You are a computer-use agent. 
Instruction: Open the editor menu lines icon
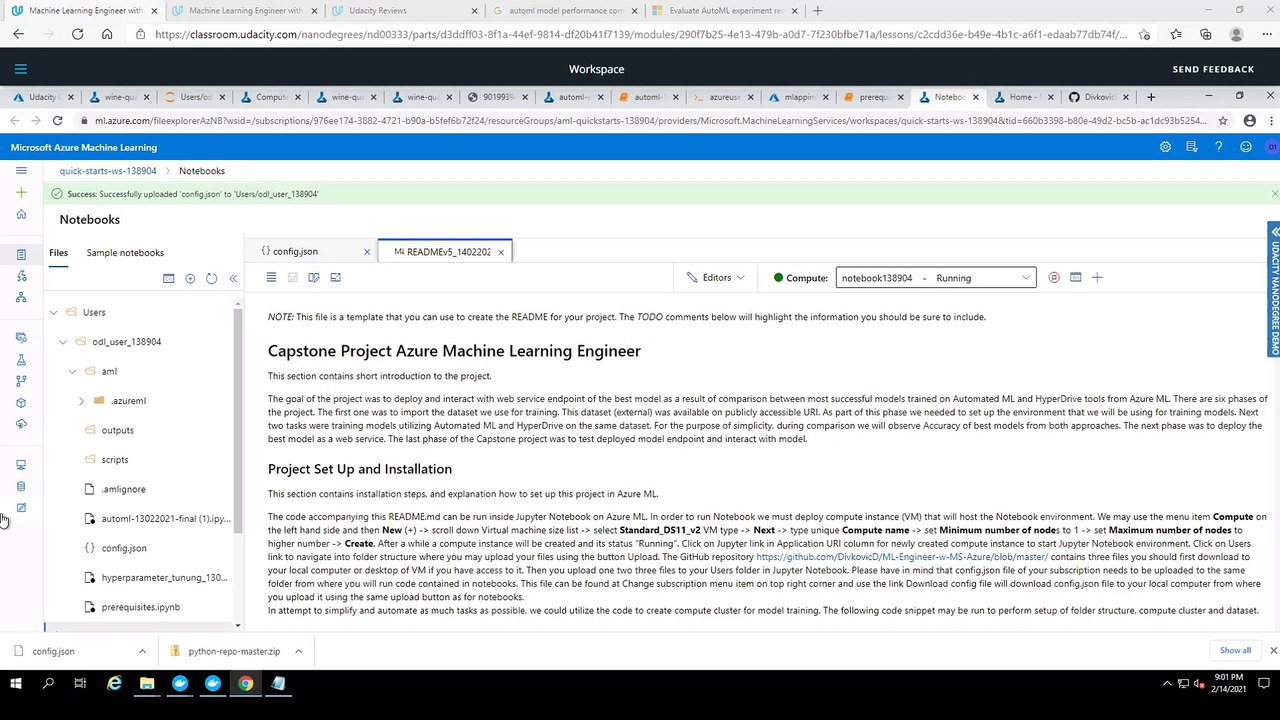coord(271,277)
